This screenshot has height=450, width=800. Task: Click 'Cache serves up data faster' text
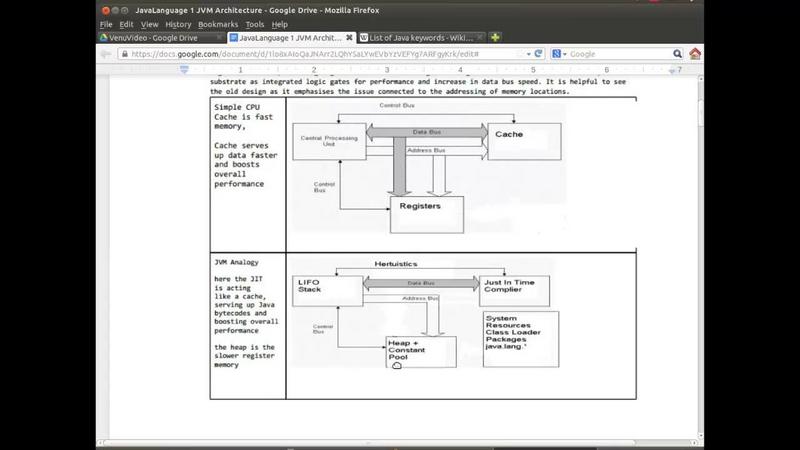click(x=245, y=151)
